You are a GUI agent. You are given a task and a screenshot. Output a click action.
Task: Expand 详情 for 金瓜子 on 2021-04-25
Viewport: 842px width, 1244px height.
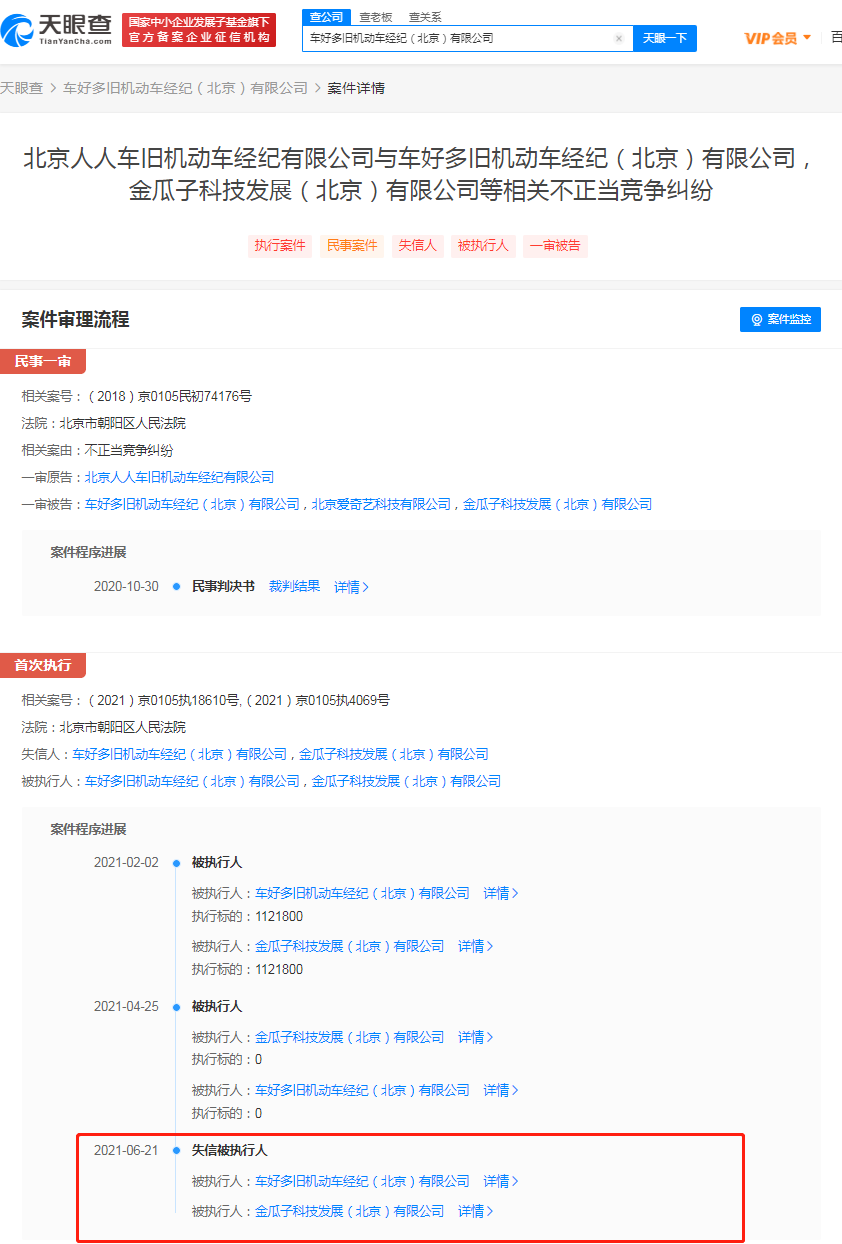[x=476, y=1037]
